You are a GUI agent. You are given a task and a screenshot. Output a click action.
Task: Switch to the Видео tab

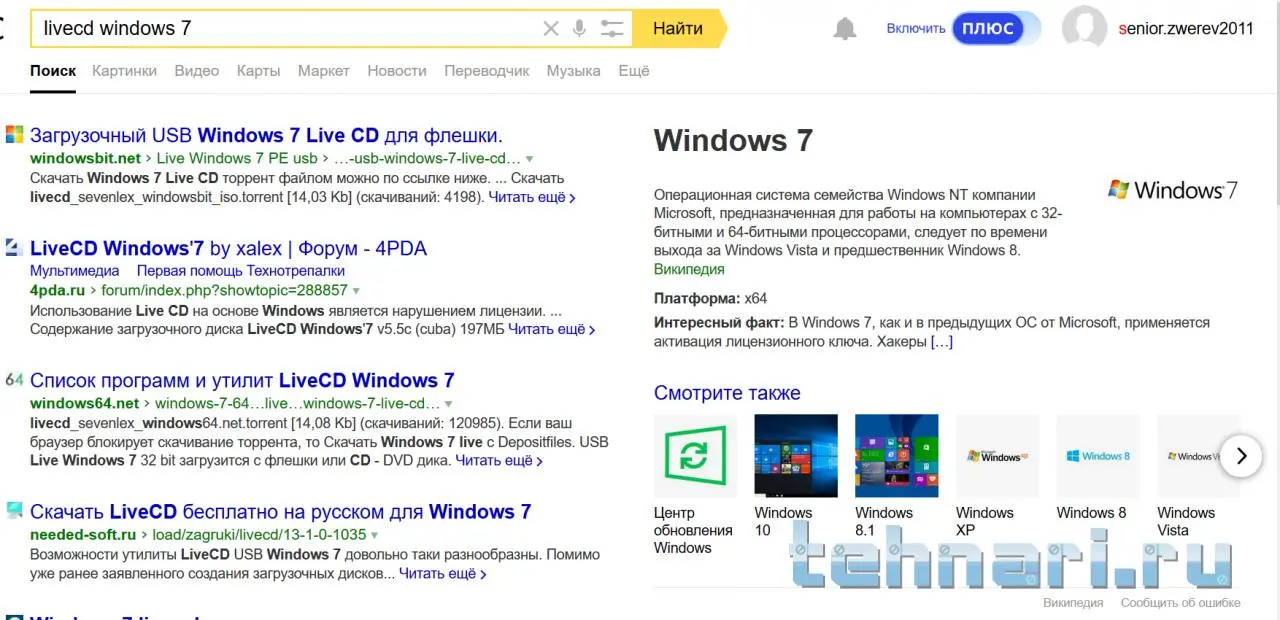(x=196, y=71)
